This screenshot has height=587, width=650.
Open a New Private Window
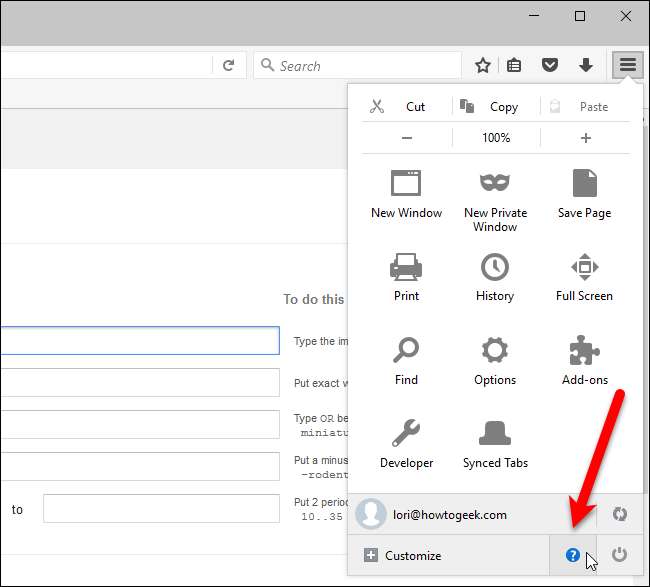click(x=495, y=201)
